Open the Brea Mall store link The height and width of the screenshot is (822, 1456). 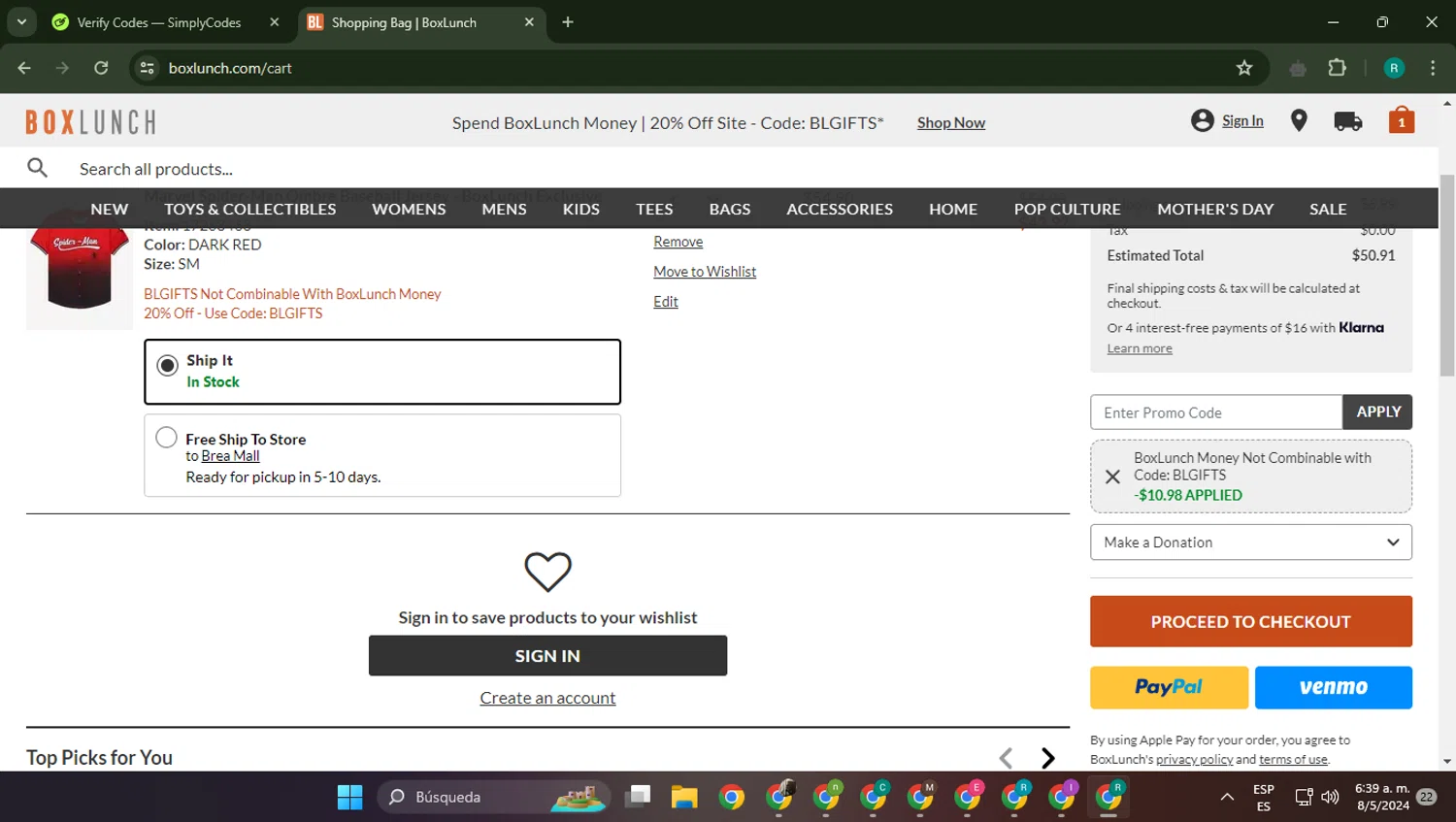click(230, 456)
